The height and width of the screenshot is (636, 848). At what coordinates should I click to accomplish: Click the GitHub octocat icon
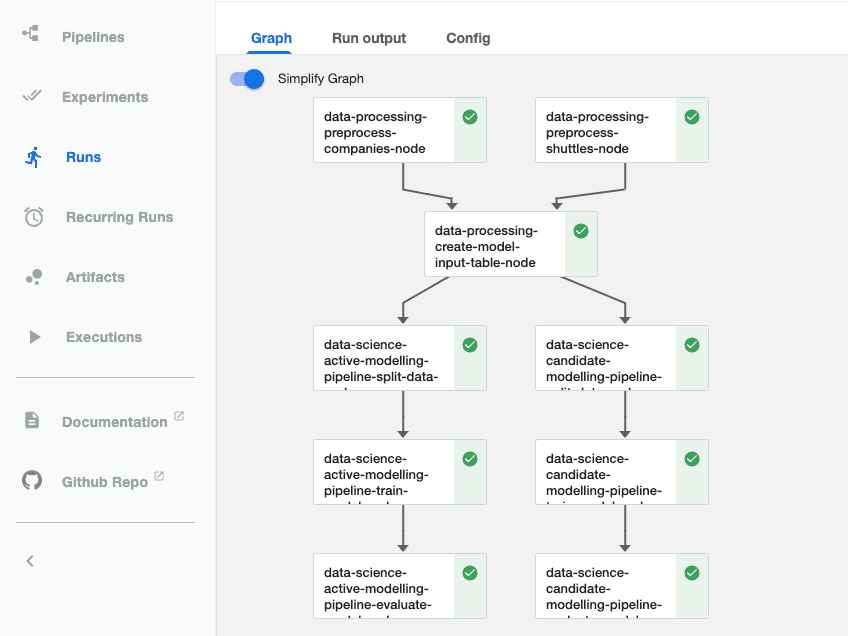click(x=32, y=480)
